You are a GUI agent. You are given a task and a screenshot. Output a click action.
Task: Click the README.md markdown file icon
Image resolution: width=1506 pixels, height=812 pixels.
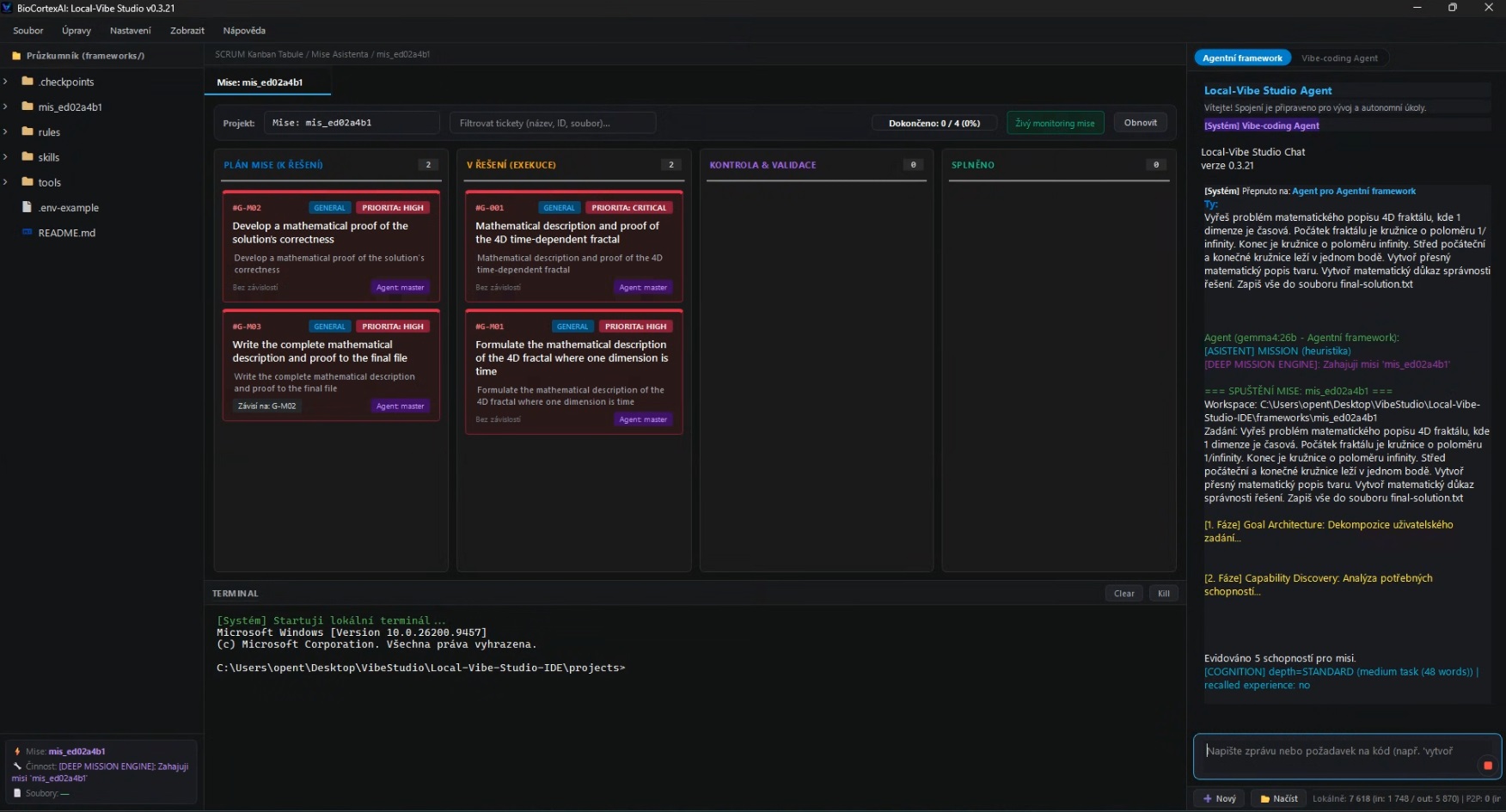pyautogui.click(x=28, y=232)
